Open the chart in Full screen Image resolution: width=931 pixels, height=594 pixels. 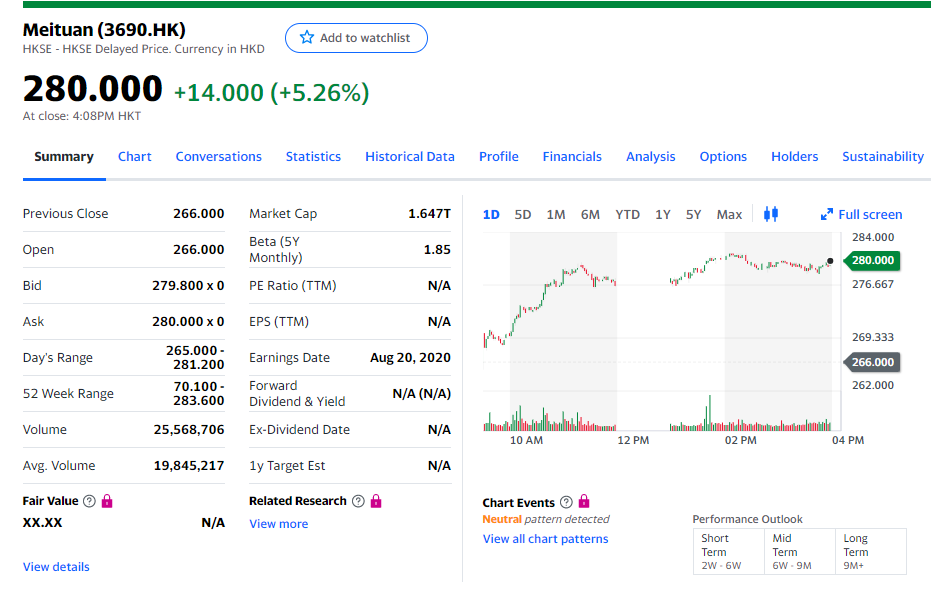click(861, 214)
